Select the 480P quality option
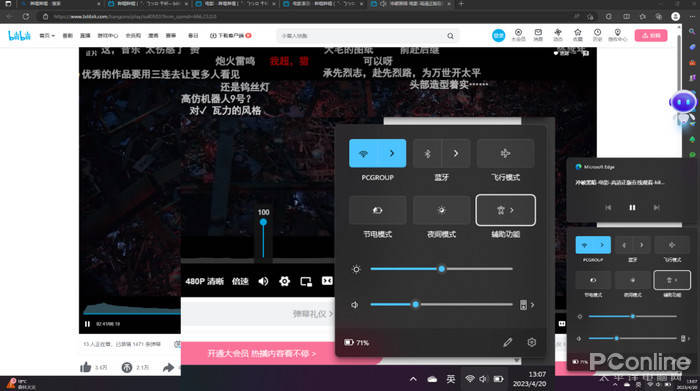The image size is (700, 391). coord(204,281)
